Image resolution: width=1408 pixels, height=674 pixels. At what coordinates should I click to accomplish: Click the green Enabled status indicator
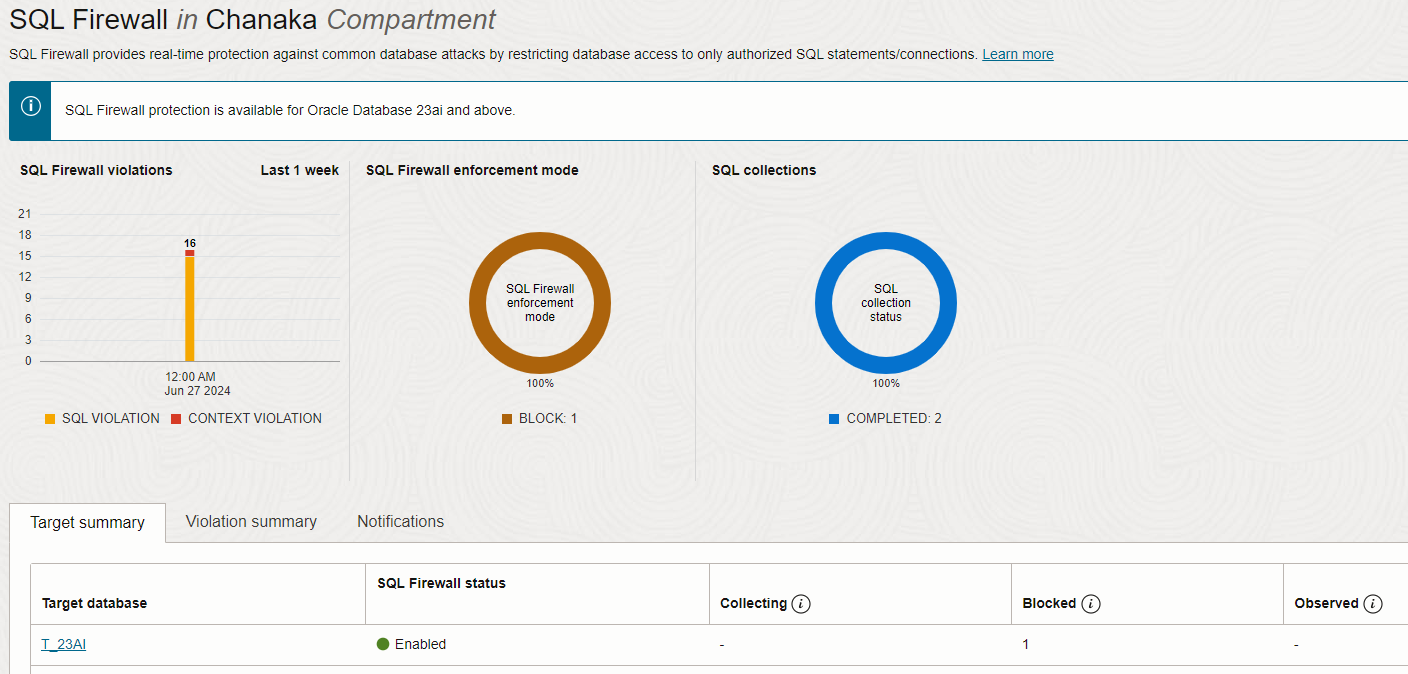click(x=383, y=644)
